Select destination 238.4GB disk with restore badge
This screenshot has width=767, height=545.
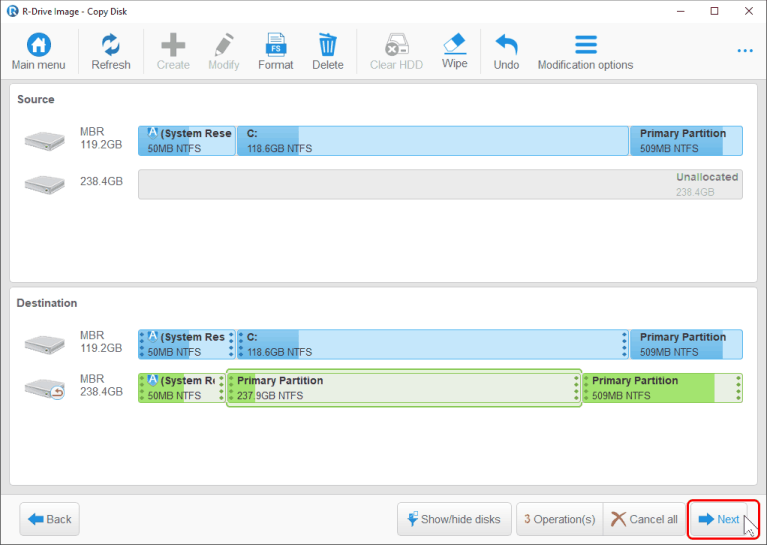[45, 388]
